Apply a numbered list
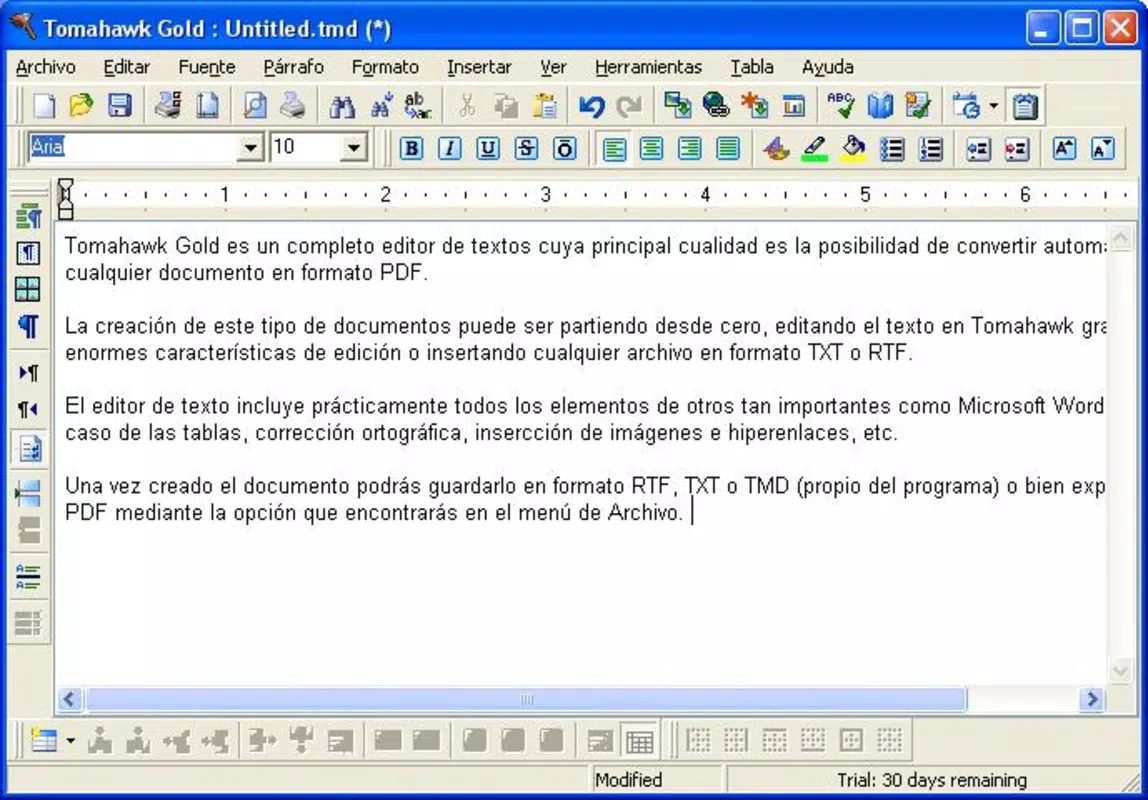The image size is (1148, 800). [x=930, y=149]
